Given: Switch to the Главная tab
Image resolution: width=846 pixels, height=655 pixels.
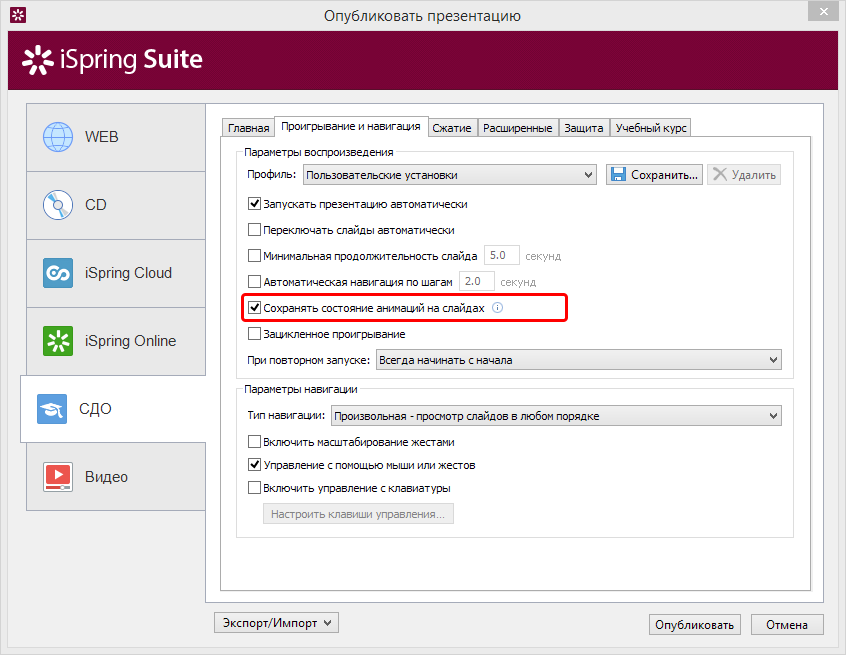Looking at the screenshot, I should pyautogui.click(x=248, y=128).
